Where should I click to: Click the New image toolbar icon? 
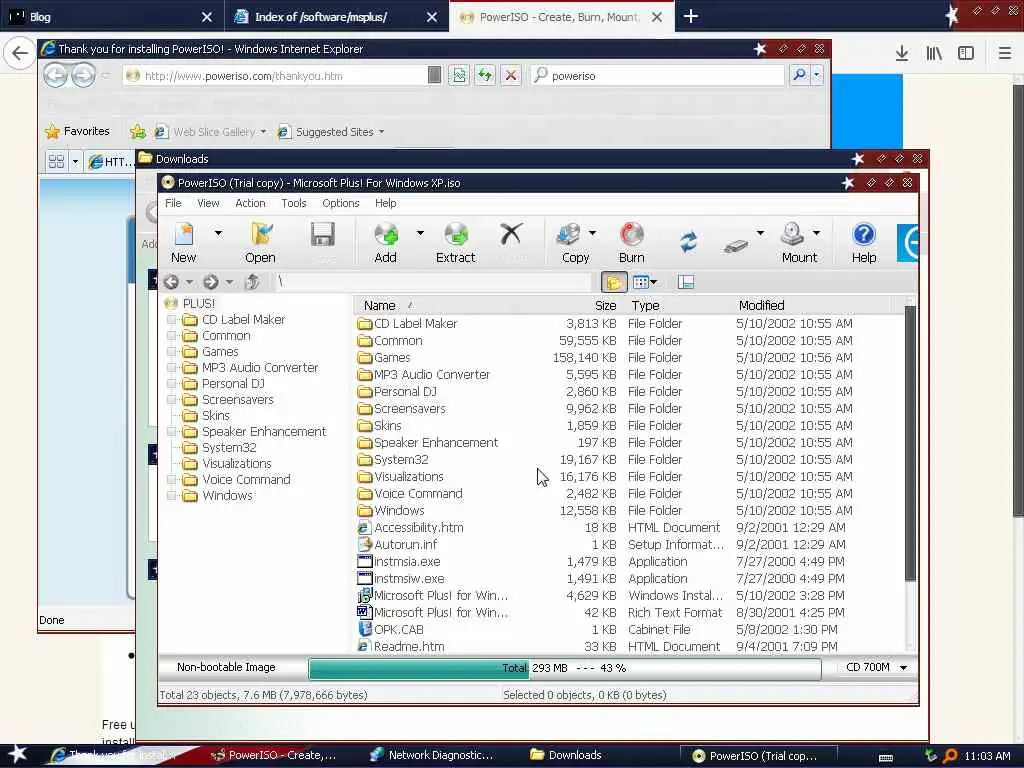coord(184,234)
